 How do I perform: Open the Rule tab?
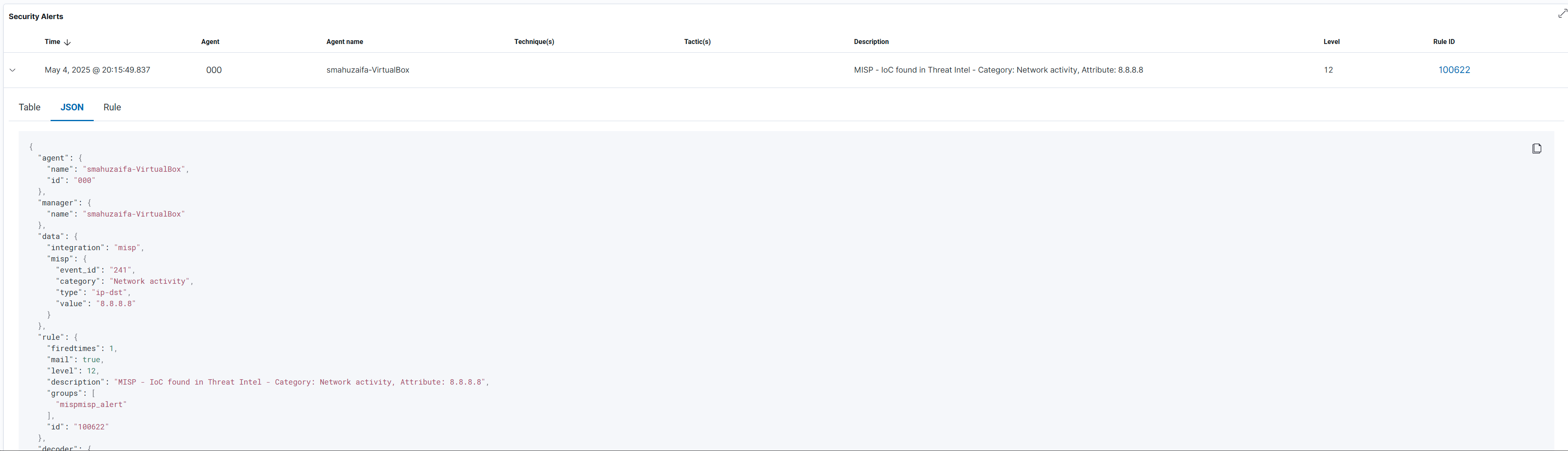coord(112,107)
